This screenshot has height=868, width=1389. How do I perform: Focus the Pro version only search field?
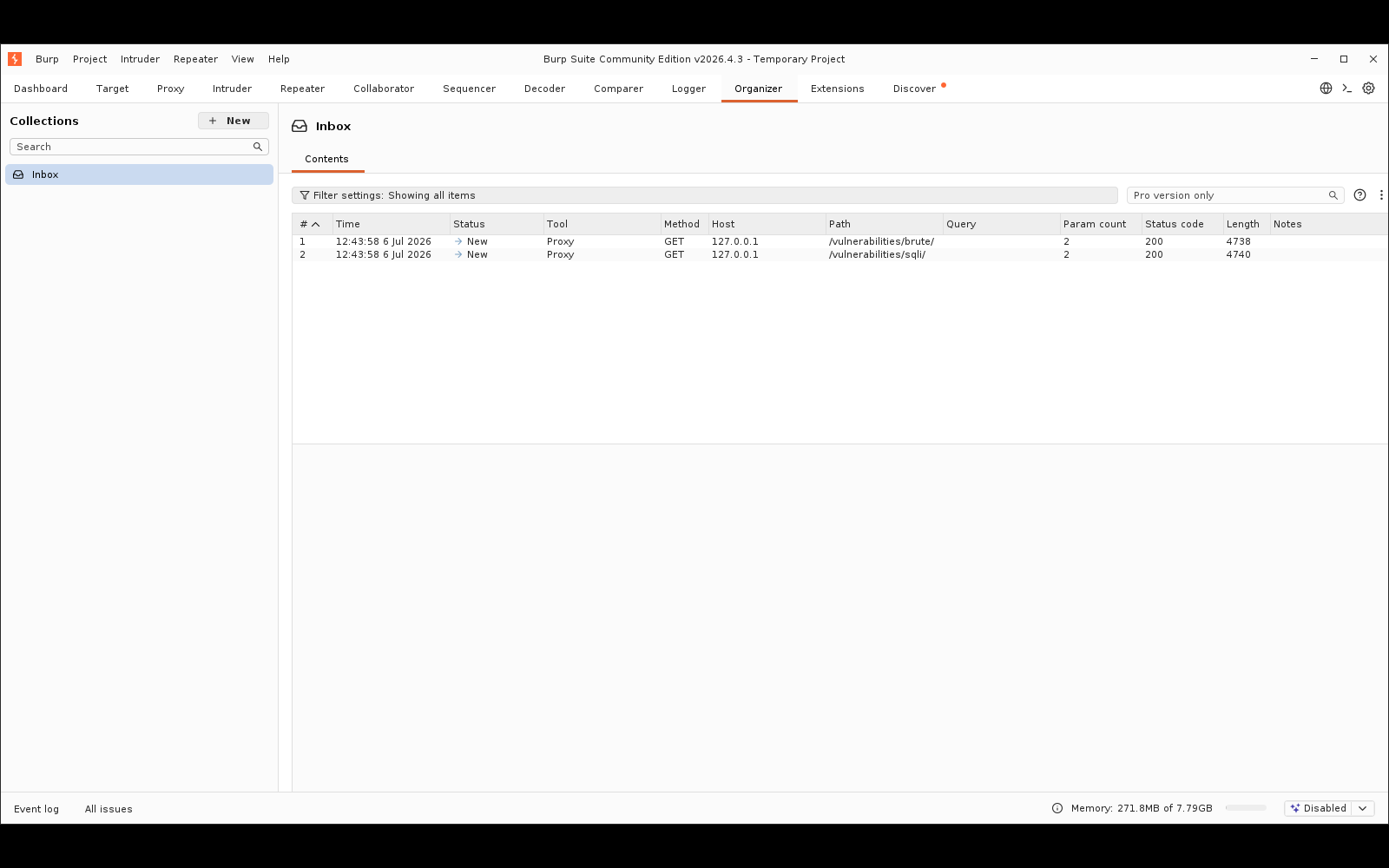[1235, 195]
